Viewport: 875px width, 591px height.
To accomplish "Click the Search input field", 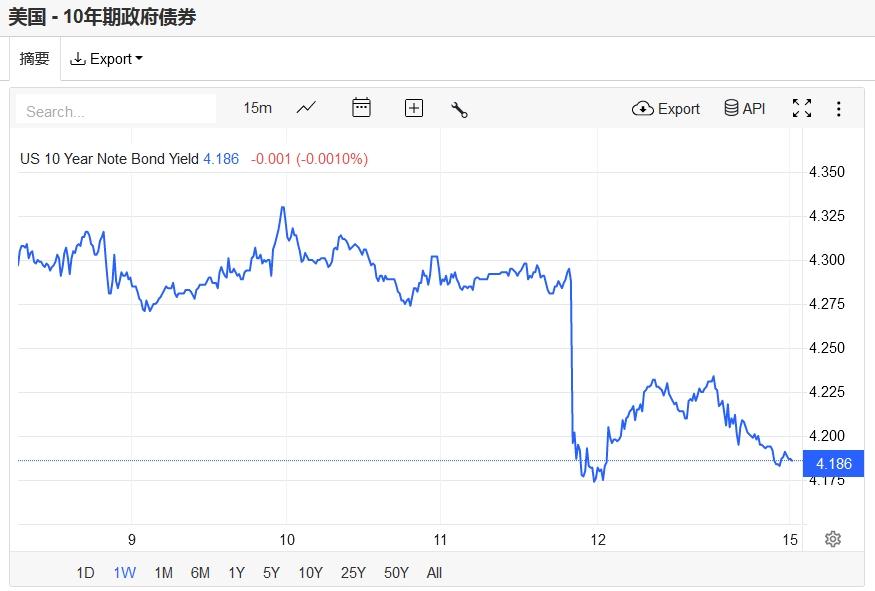I will coord(116,111).
